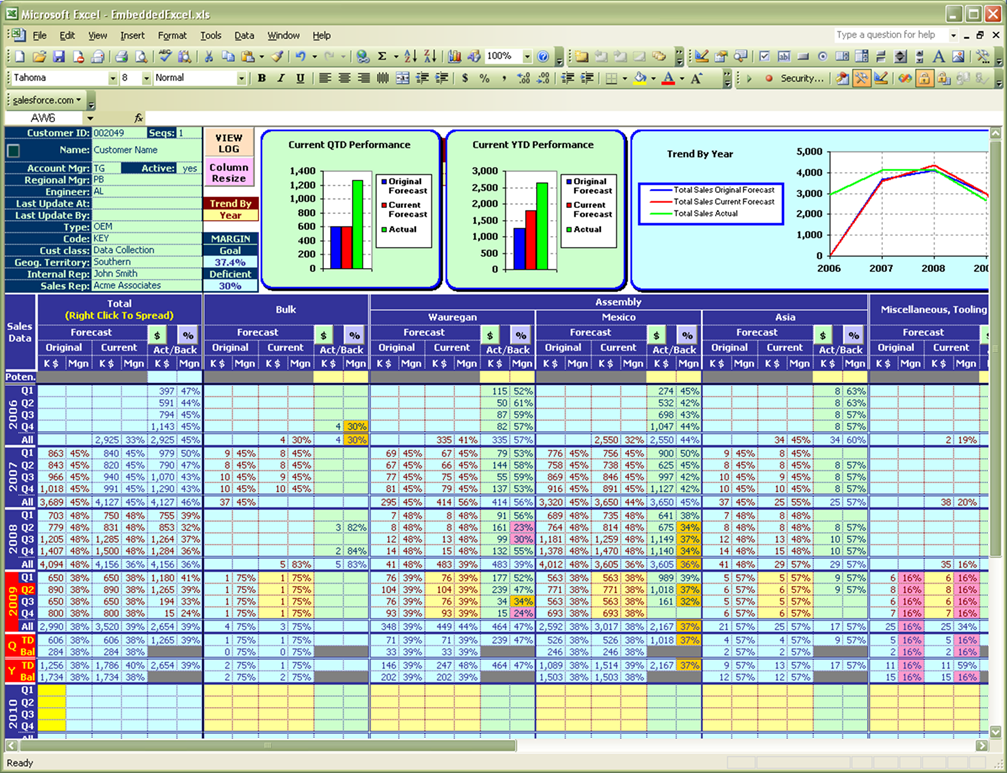Click the Copy icon

pyautogui.click(x=228, y=56)
